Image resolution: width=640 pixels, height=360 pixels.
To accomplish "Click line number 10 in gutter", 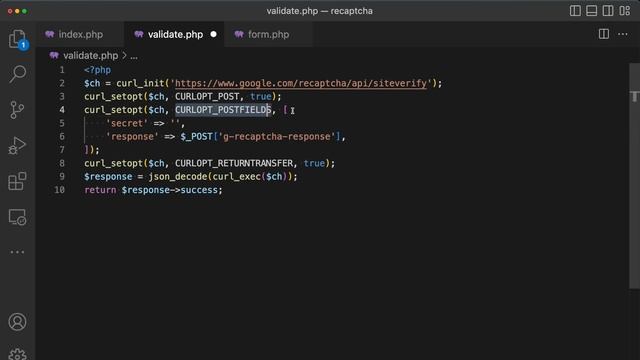I will point(60,190).
